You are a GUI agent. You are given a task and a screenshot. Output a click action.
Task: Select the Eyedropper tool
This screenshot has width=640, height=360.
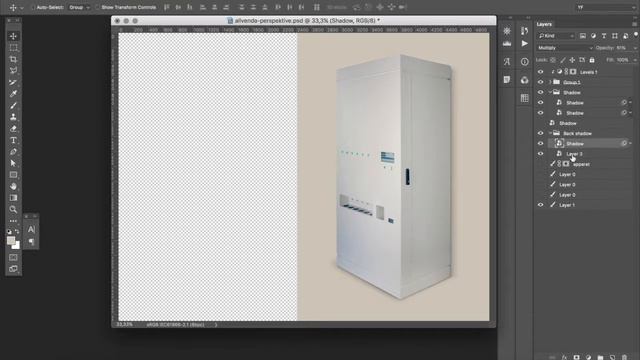pos(13,94)
